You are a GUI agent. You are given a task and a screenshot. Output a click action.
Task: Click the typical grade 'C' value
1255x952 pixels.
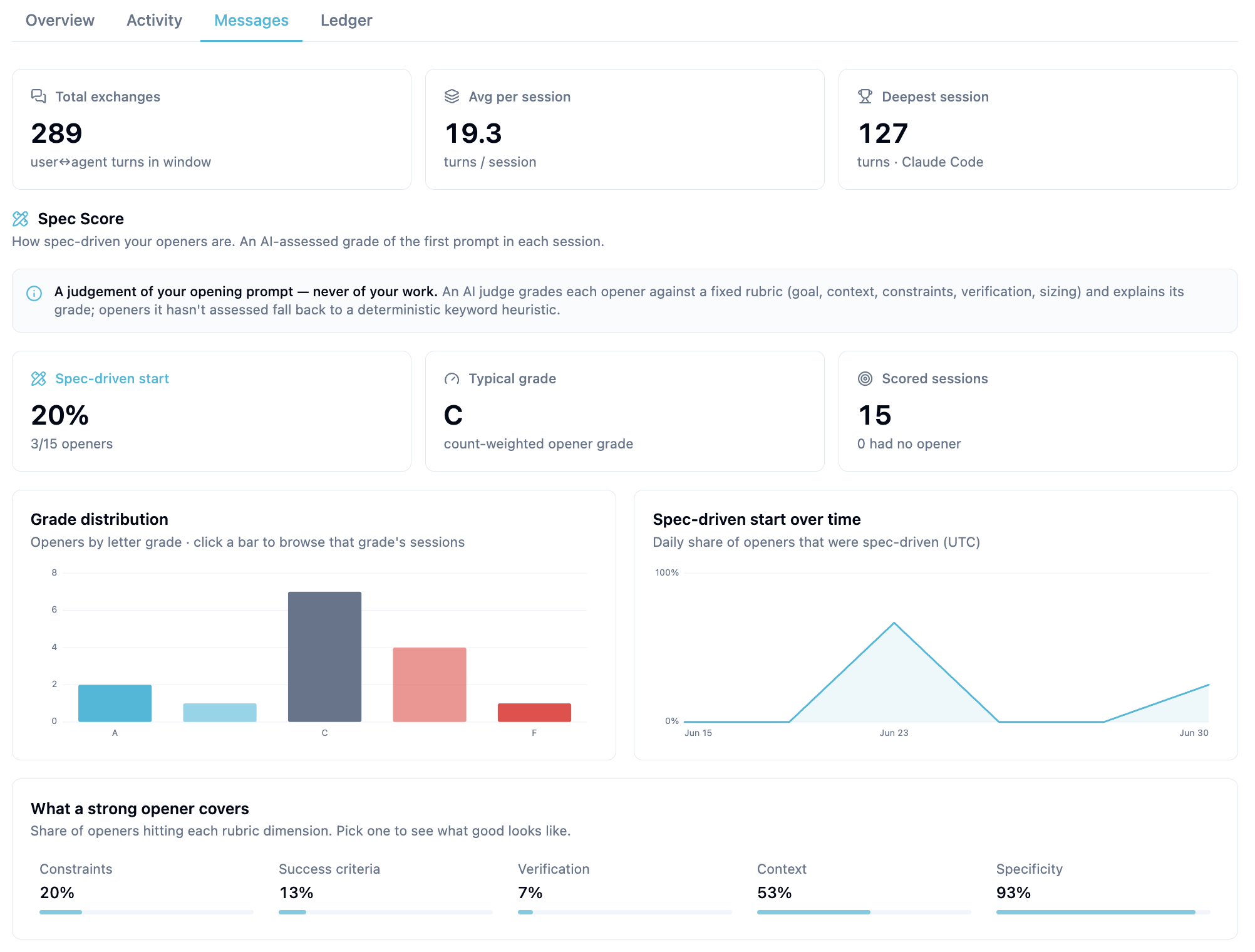click(x=453, y=415)
